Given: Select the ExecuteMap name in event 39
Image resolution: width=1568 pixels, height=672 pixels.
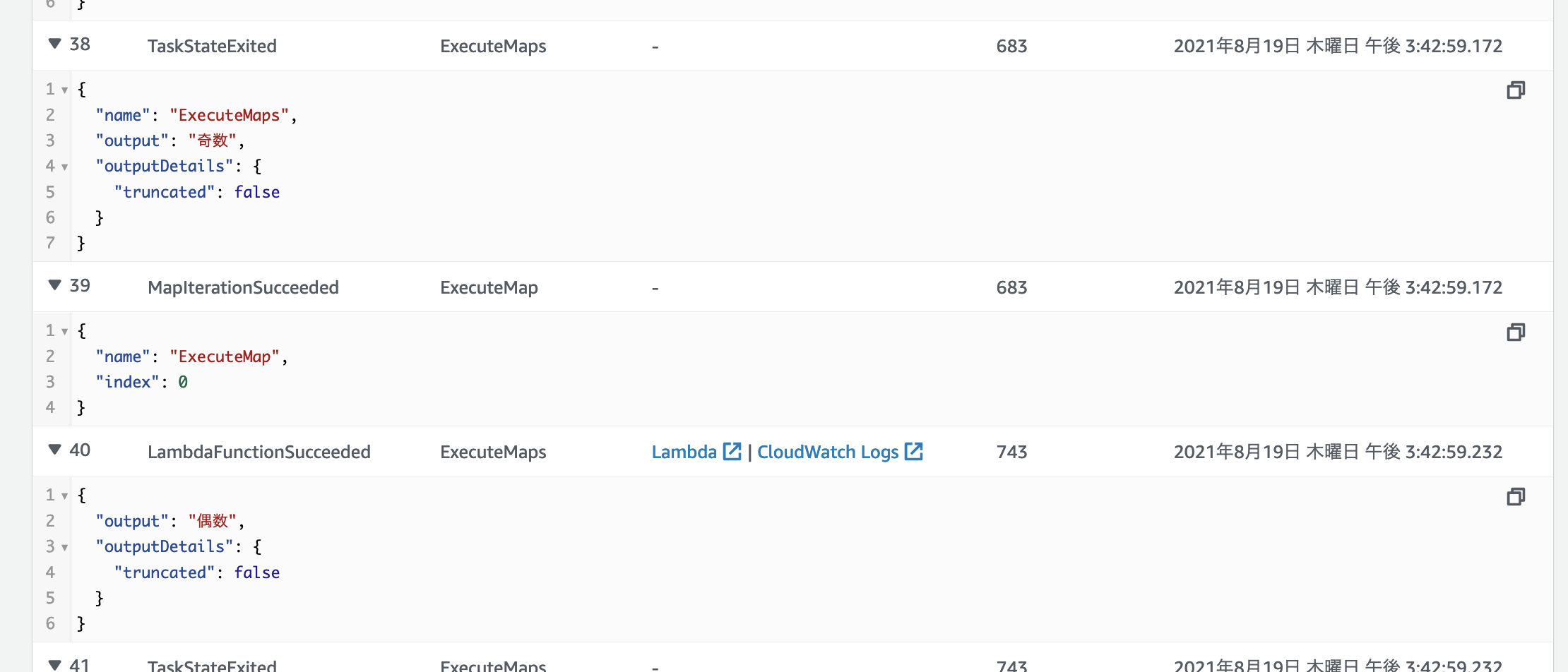Looking at the screenshot, I should pyautogui.click(x=225, y=356).
